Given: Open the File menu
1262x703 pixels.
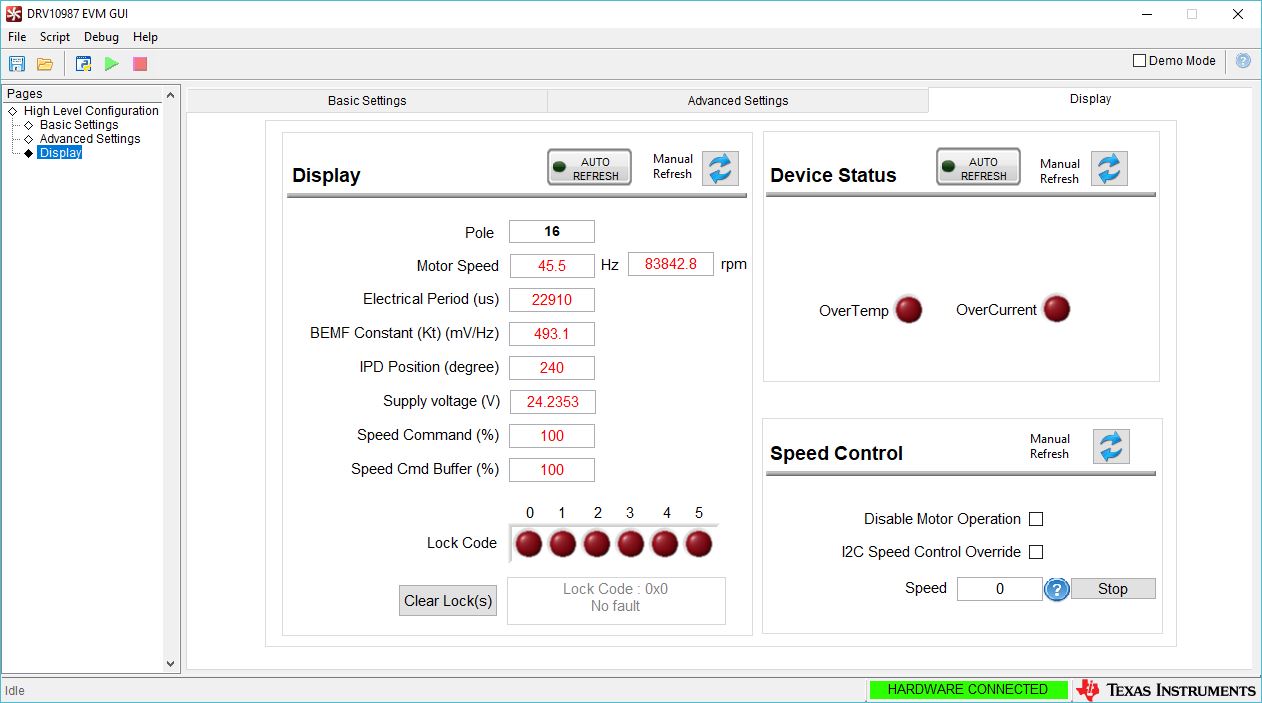Looking at the screenshot, I should pos(17,37).
